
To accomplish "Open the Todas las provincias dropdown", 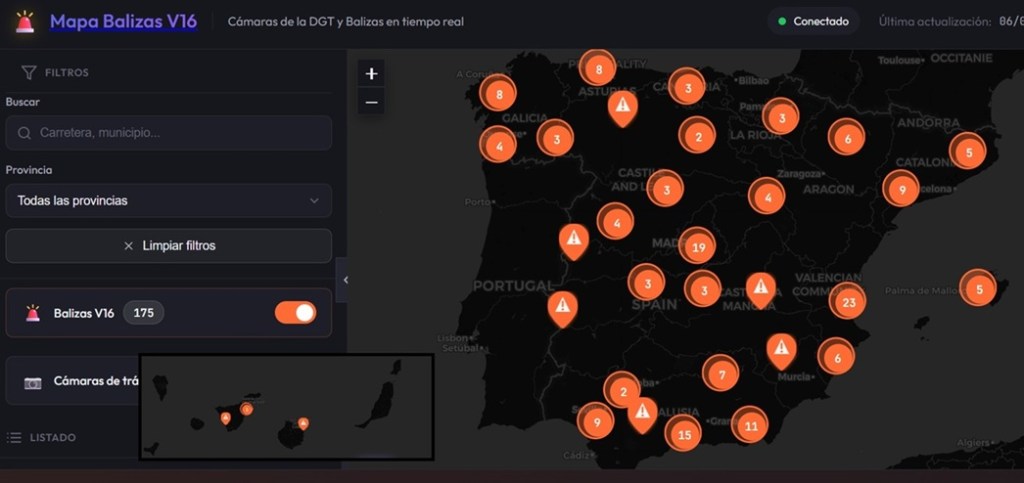I will [x=168, y=201].
